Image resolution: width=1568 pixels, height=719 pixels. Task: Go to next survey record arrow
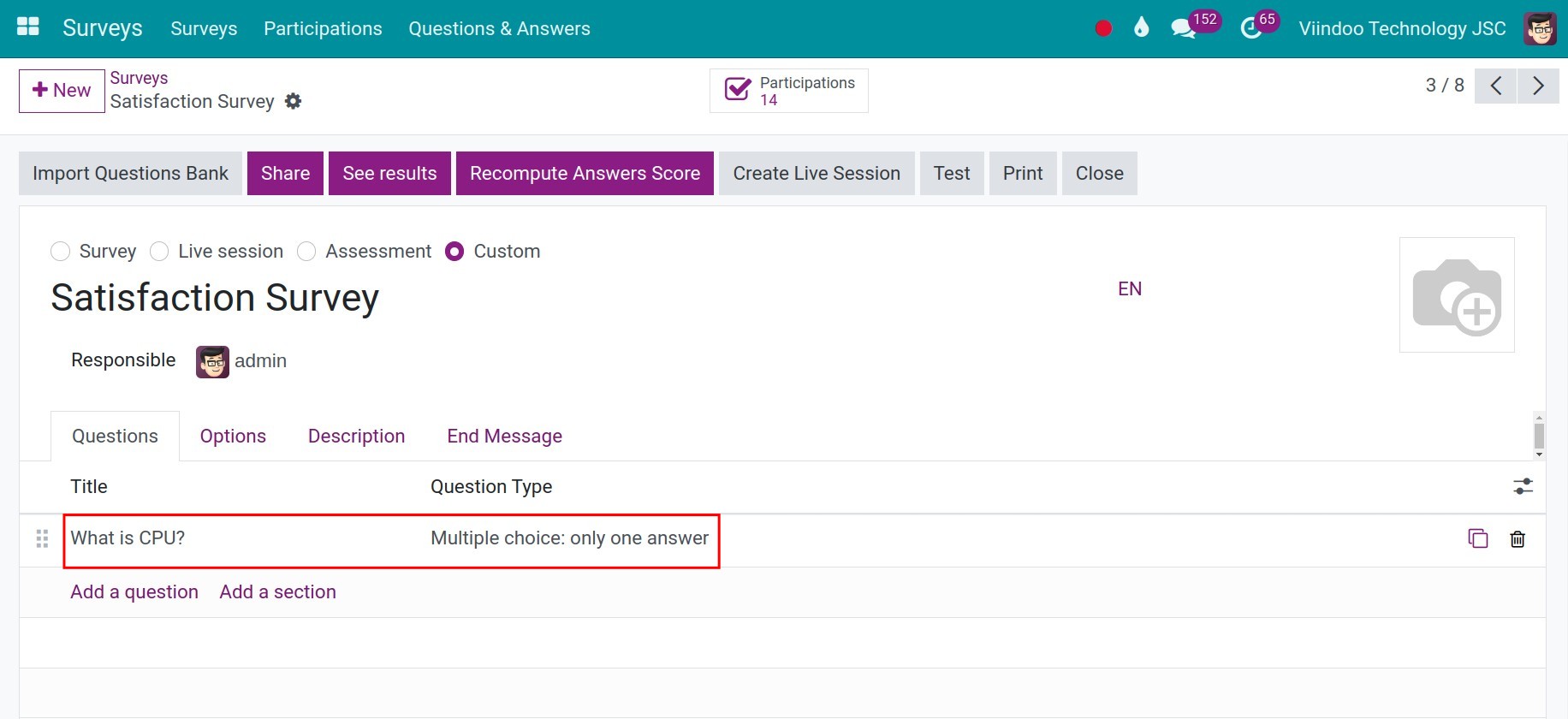pyautogui.click(x=1538, y=86)
